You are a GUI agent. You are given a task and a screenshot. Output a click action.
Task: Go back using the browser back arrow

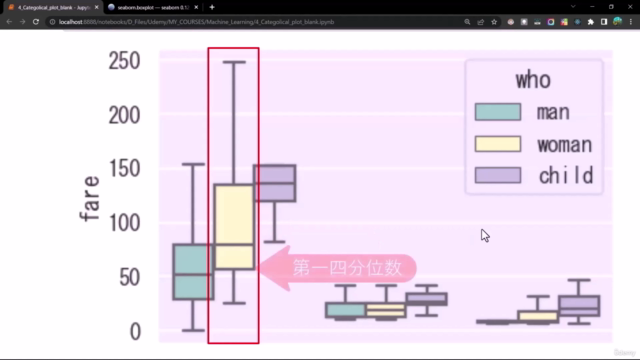pyautogui.click(x=9, y=22)
